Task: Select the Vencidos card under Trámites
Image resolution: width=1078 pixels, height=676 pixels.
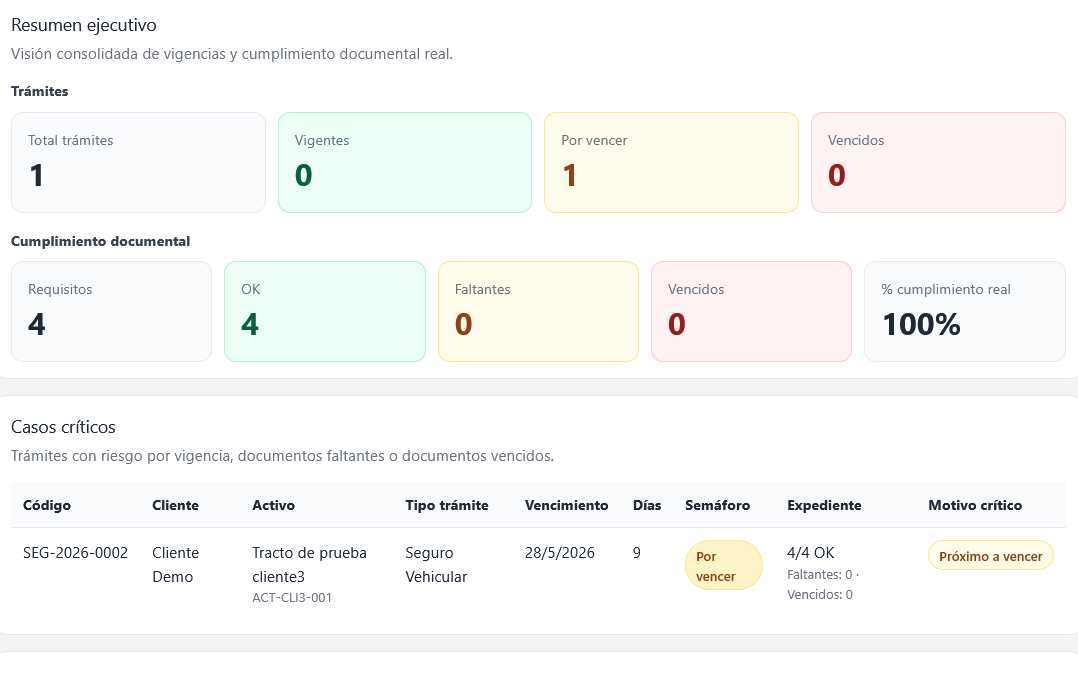Action: (938, 162)
